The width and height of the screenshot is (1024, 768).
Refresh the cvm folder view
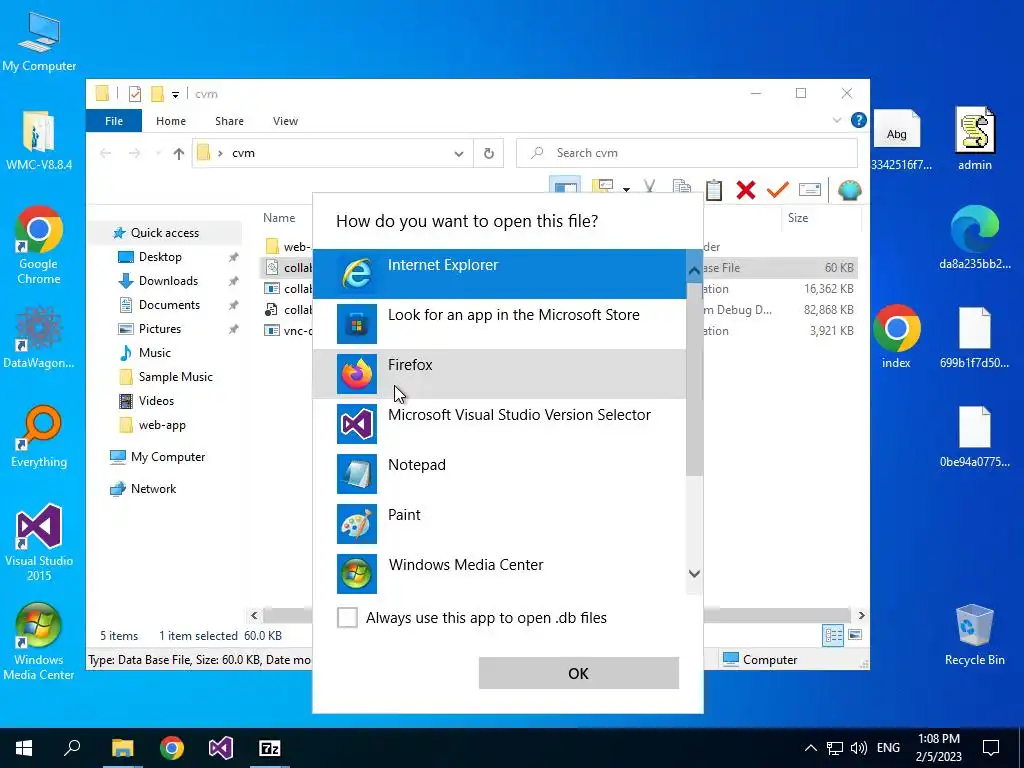[x=488, y=153]
